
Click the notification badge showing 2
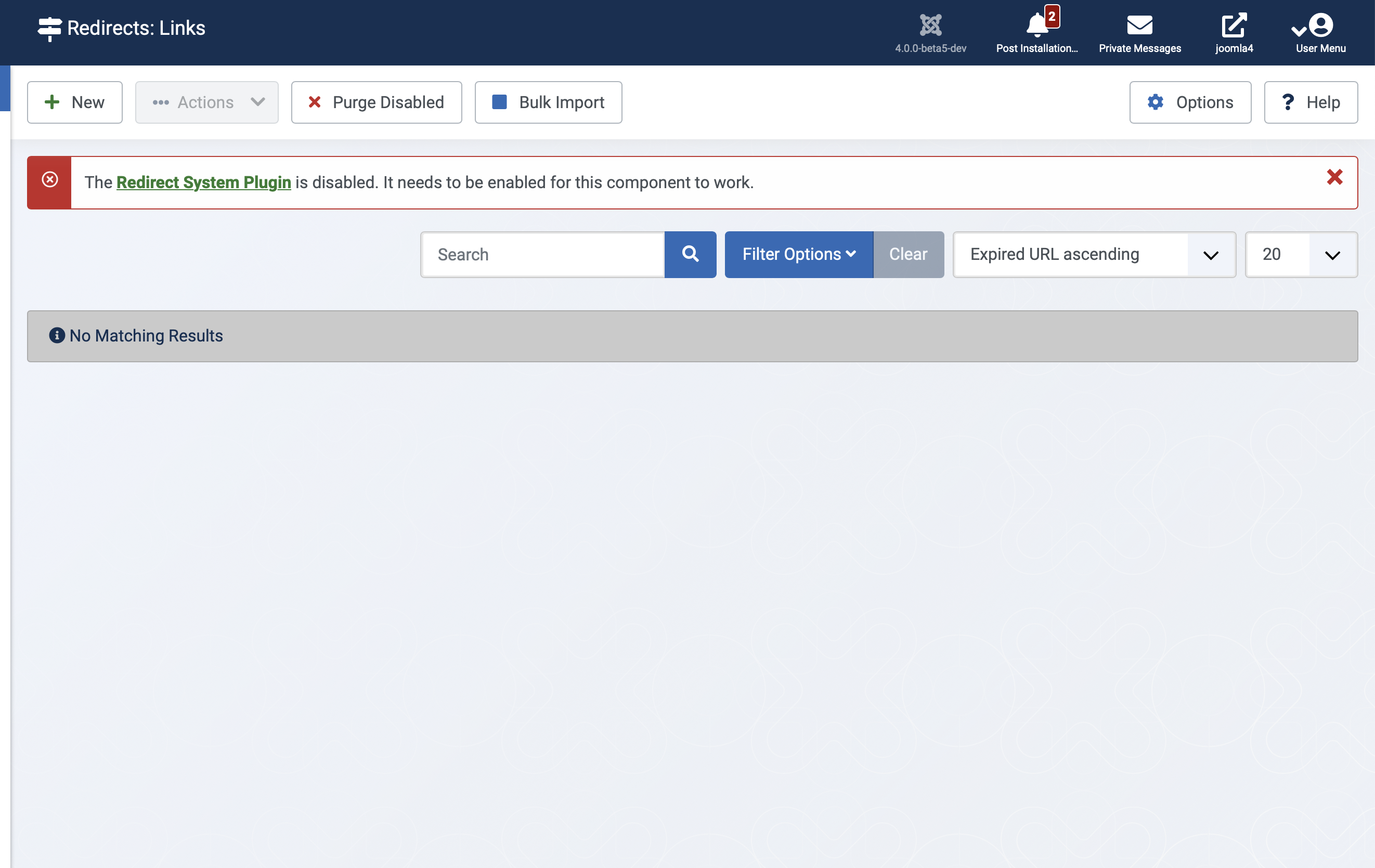point(1052,16)
